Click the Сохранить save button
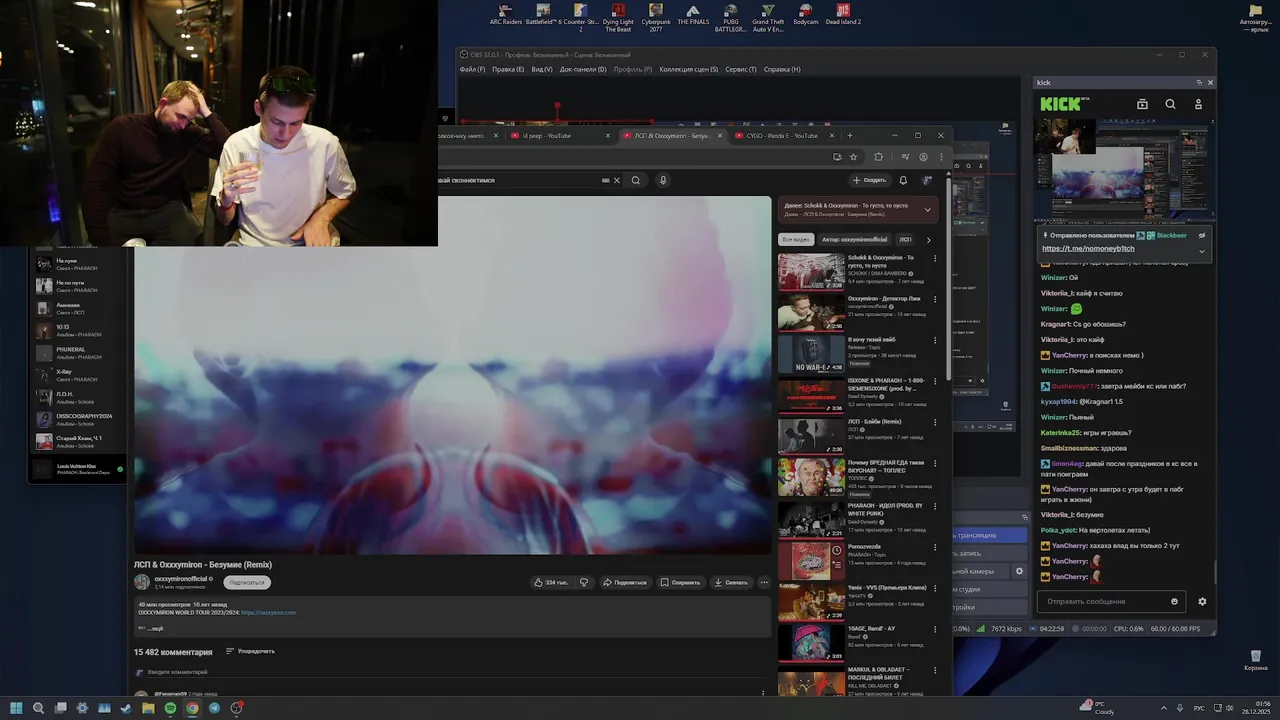Viewport: 1280px width, 720px height. click(679, 582)
